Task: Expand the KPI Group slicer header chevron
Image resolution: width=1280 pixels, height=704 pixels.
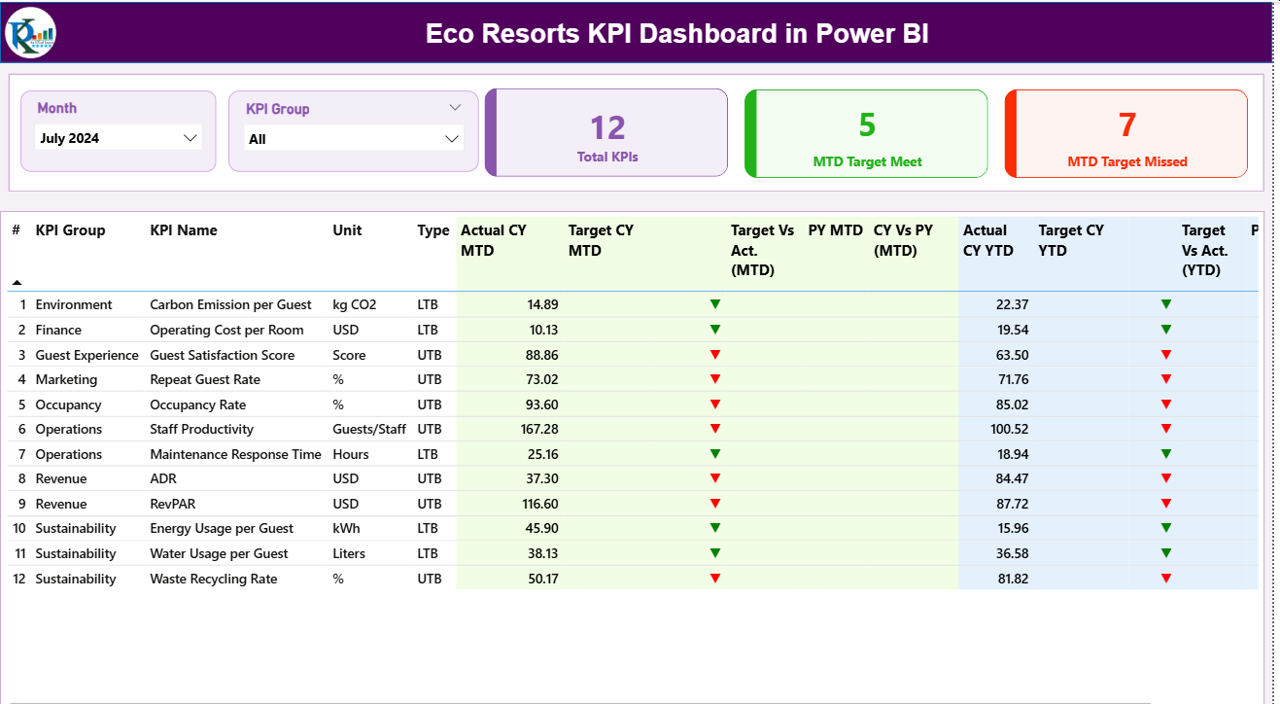Action: (x=456, y=107)
